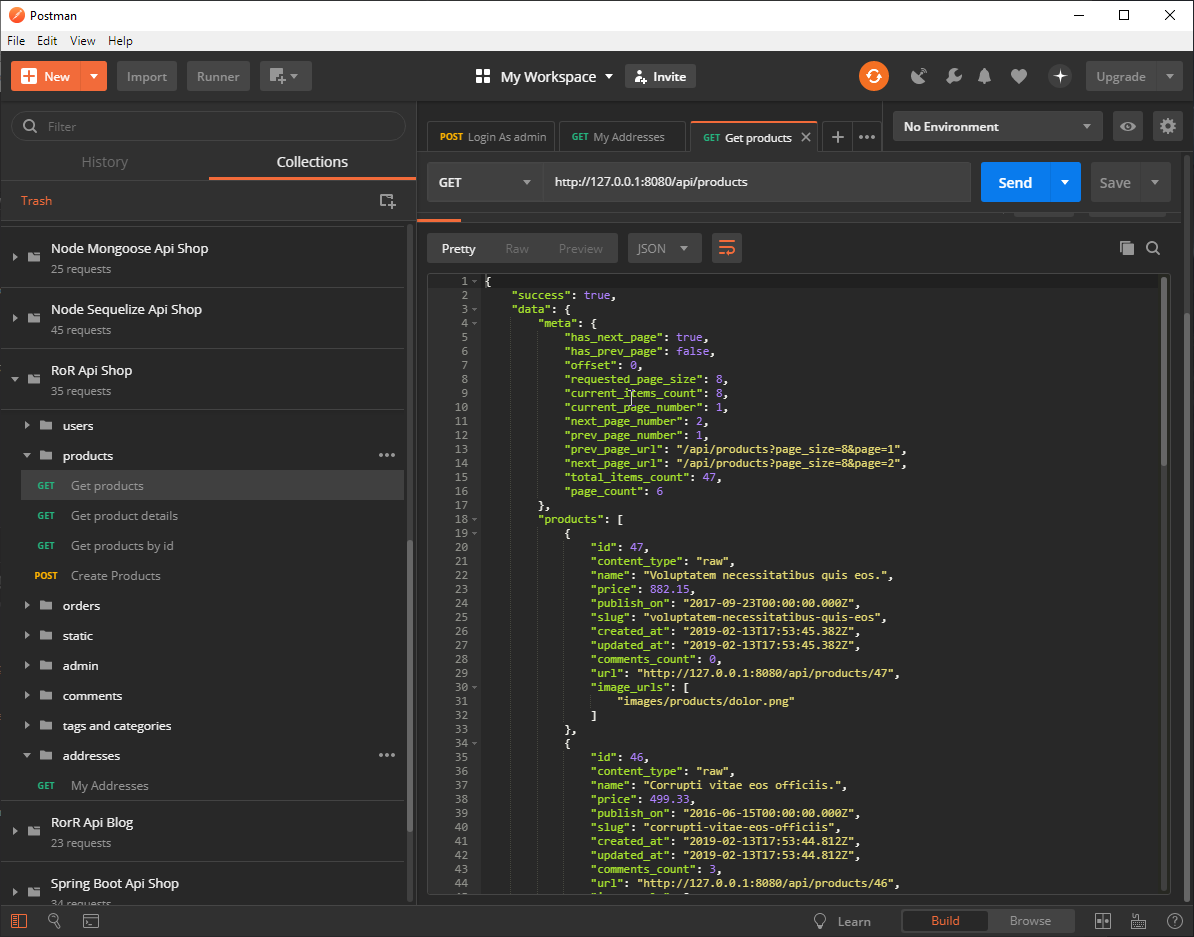The image size is (1194, 937).
Task: Open environment quick look eye icon
Action: [1128, 126]
